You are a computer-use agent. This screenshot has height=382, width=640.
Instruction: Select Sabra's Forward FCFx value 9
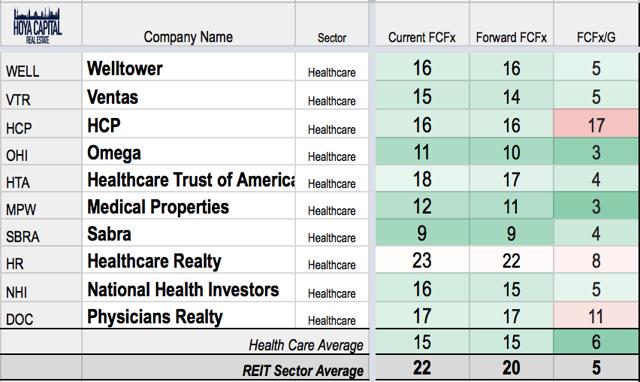[x=511, y=233]
